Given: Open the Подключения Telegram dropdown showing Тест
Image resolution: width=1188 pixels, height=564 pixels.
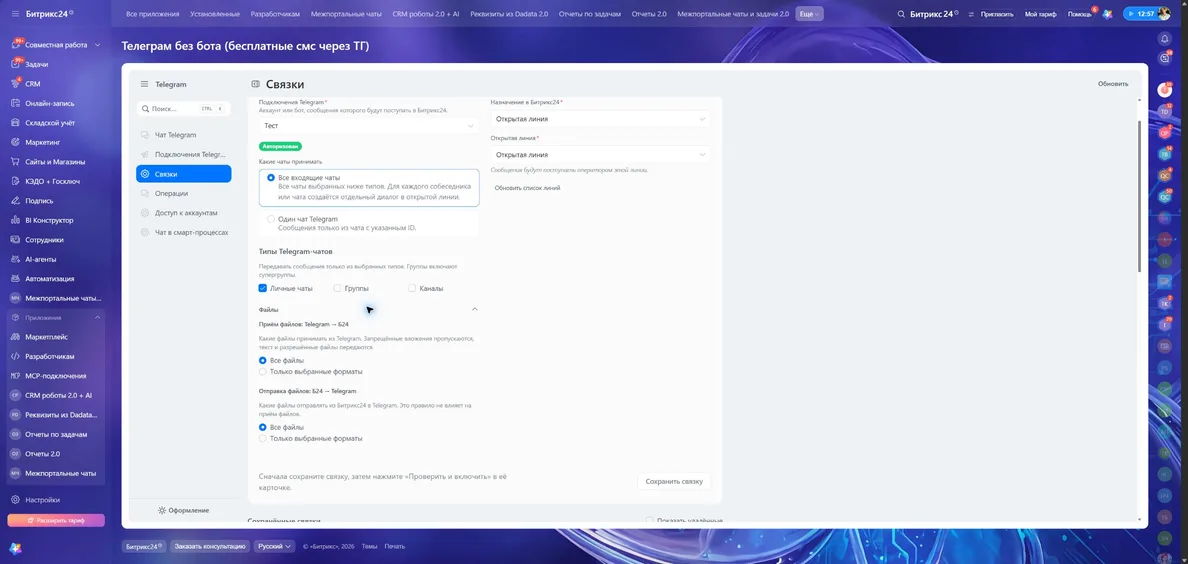Looking at the screenshot, I should 369,126.
